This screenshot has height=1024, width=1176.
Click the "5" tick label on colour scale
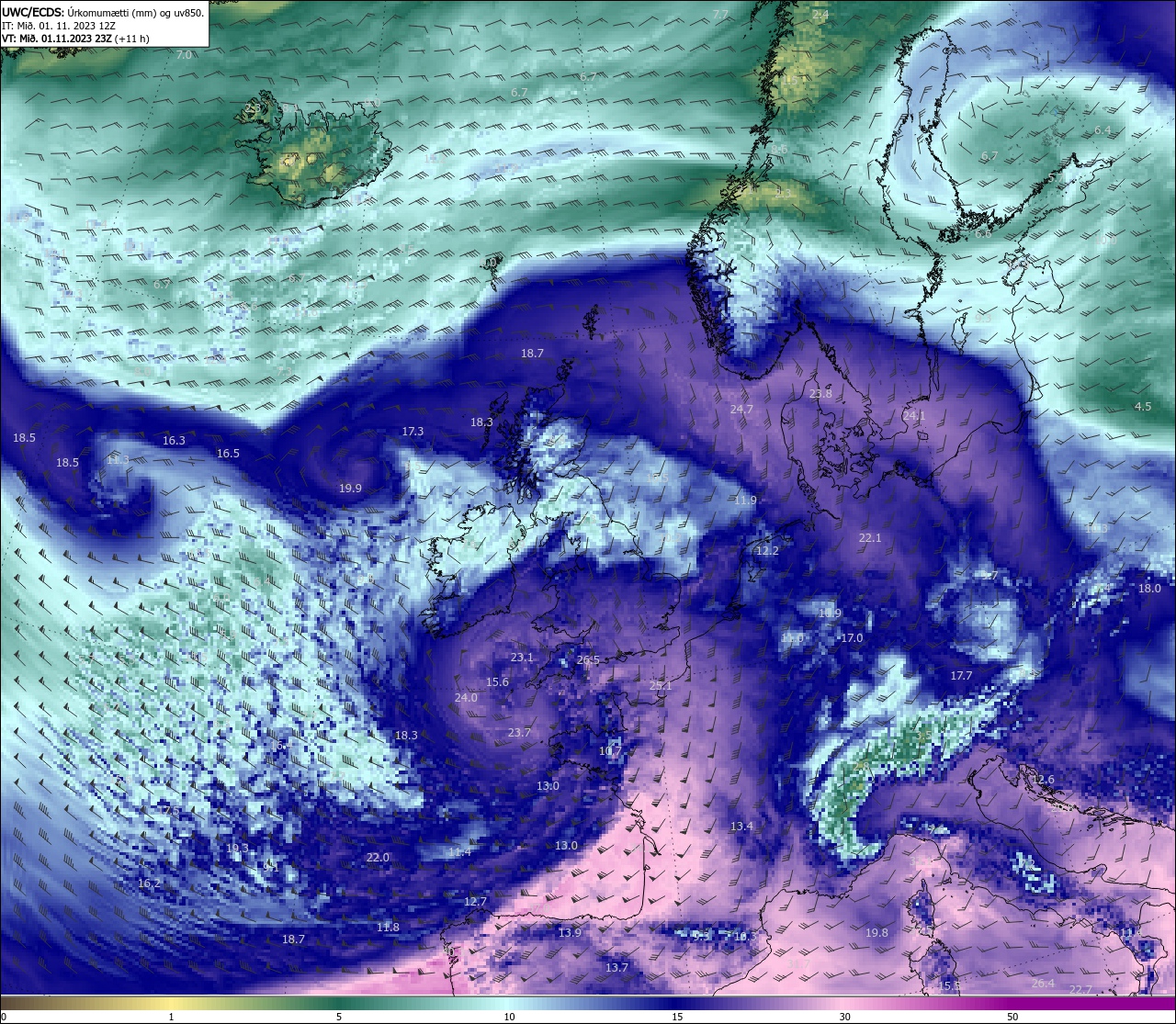click(339, 1017)
